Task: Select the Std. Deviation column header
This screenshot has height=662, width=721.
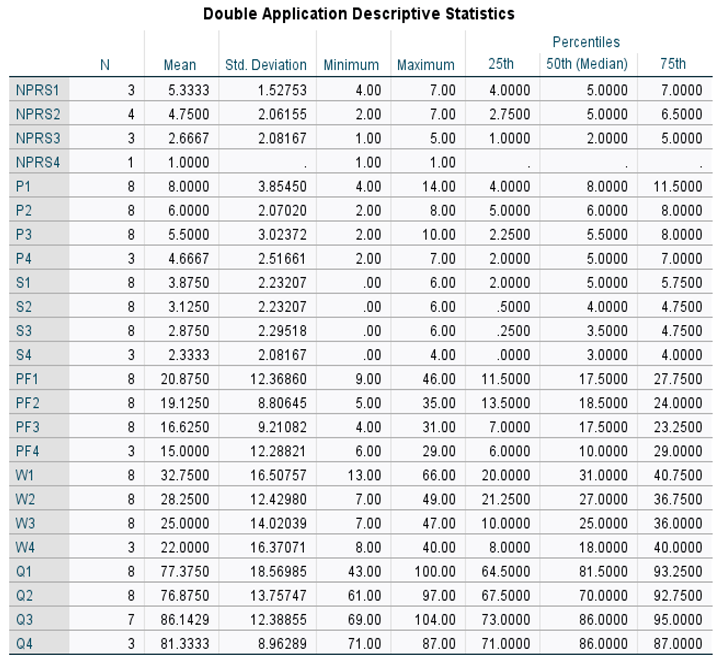Action: coord(266,65)
